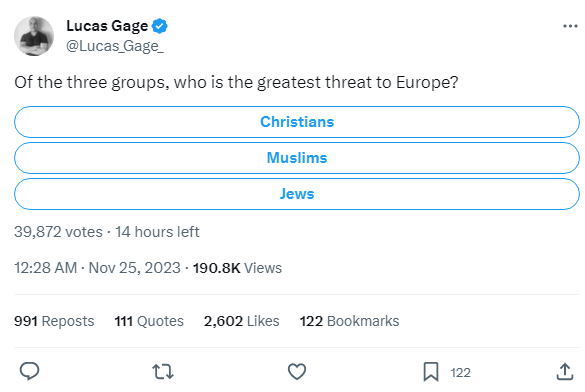Select the Christians poll option

click(x=297, y=122)
